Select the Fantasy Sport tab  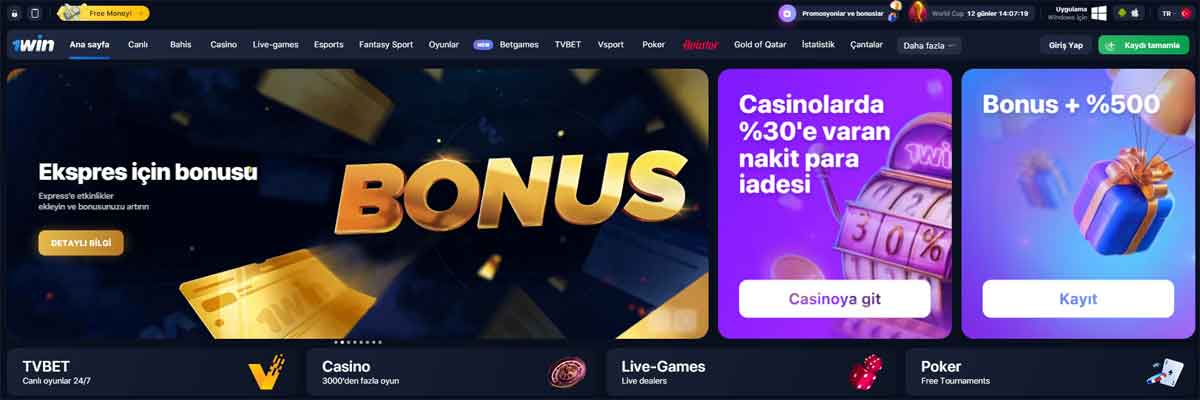386,45
